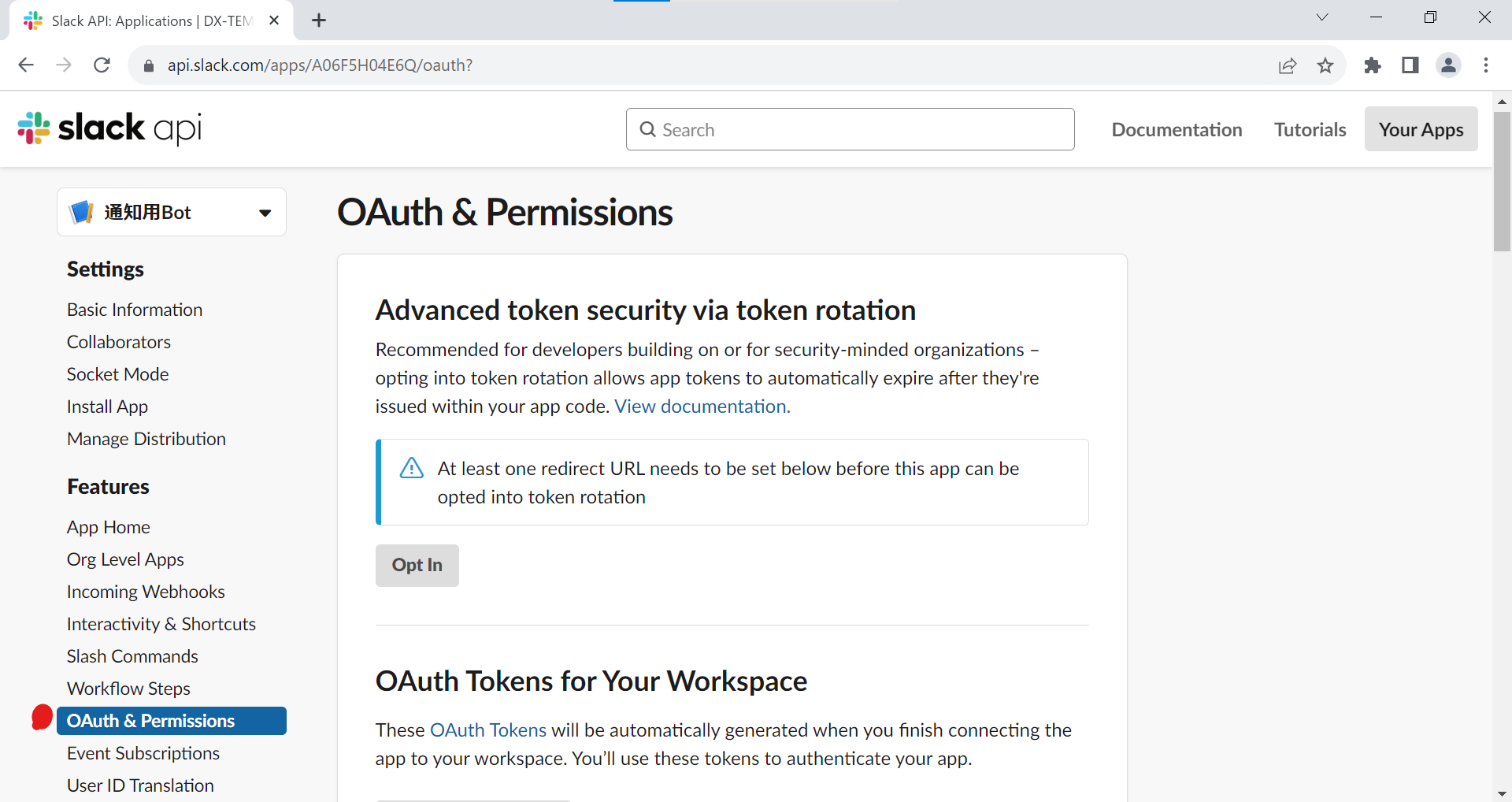Click the Your Apps button
Image resolution: width=1512 pixels, height=802 pixels.
point(1421,128)
